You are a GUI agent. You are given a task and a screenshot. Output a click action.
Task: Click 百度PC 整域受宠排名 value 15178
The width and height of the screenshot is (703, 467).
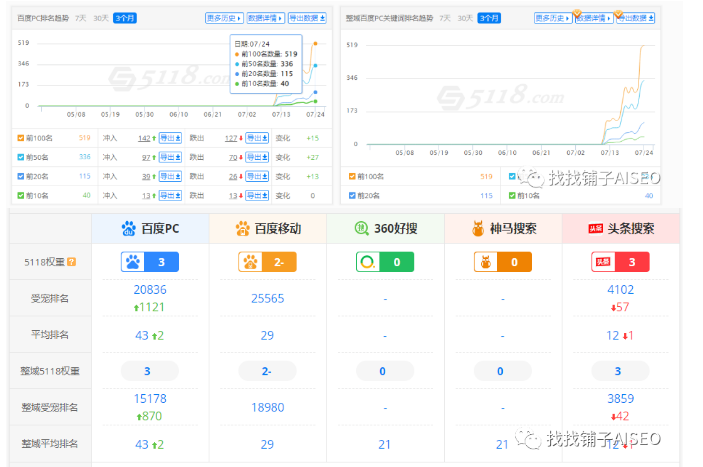(x=150, y=398)
